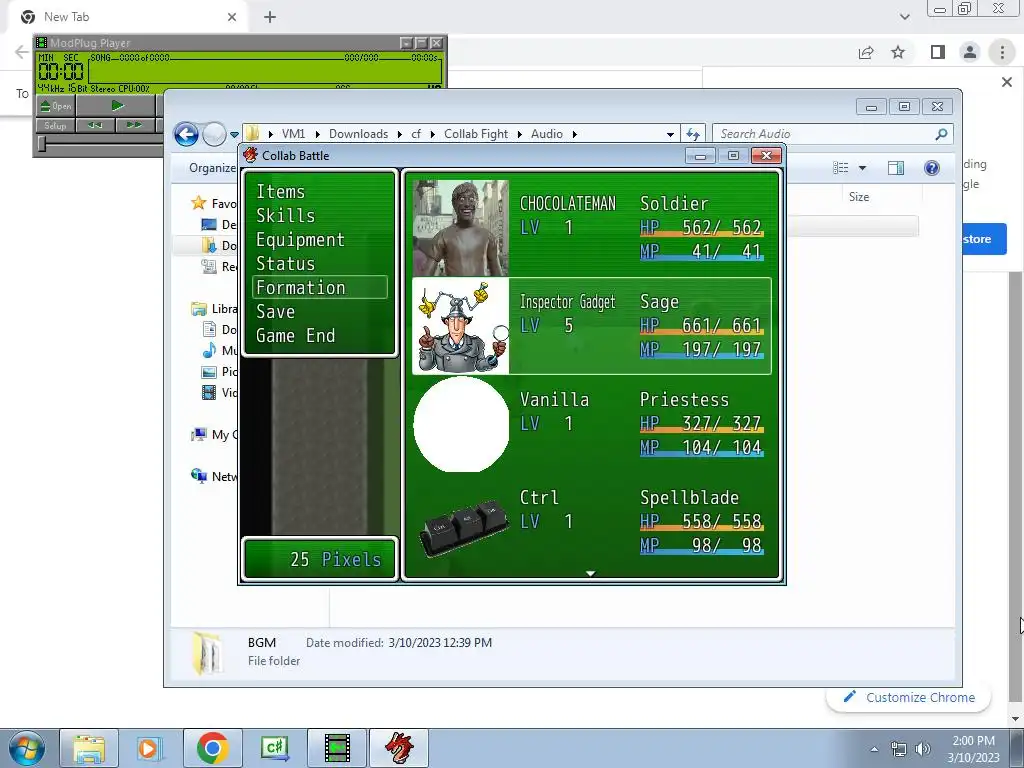1024x768 pixels.
Task: Open the address bar history dropdown
Action: (x=670, y=134)
